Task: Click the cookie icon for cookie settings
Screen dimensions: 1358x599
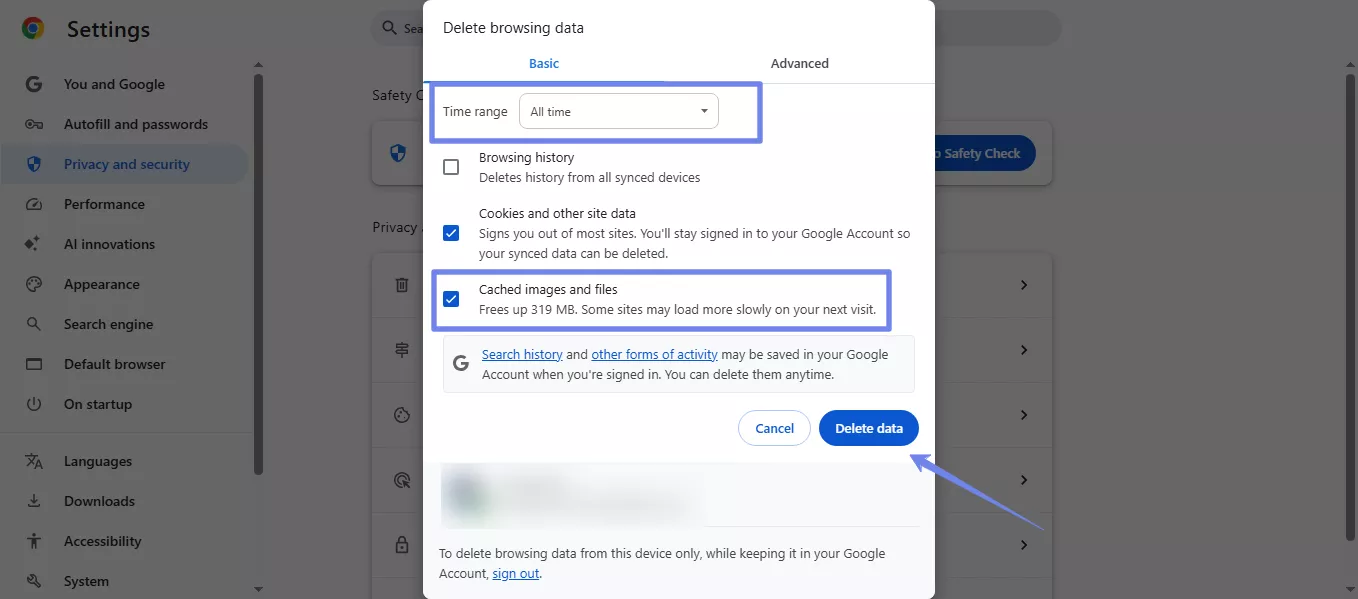Action: pyautogui.click(x=401, y=415)
